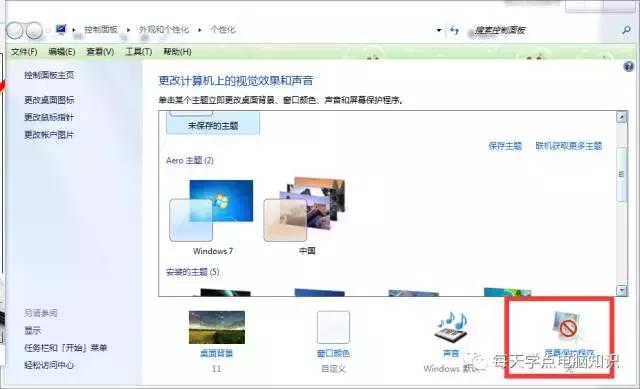
Task: Open the 文件(F) menu
Action: (x=24, y=52)
